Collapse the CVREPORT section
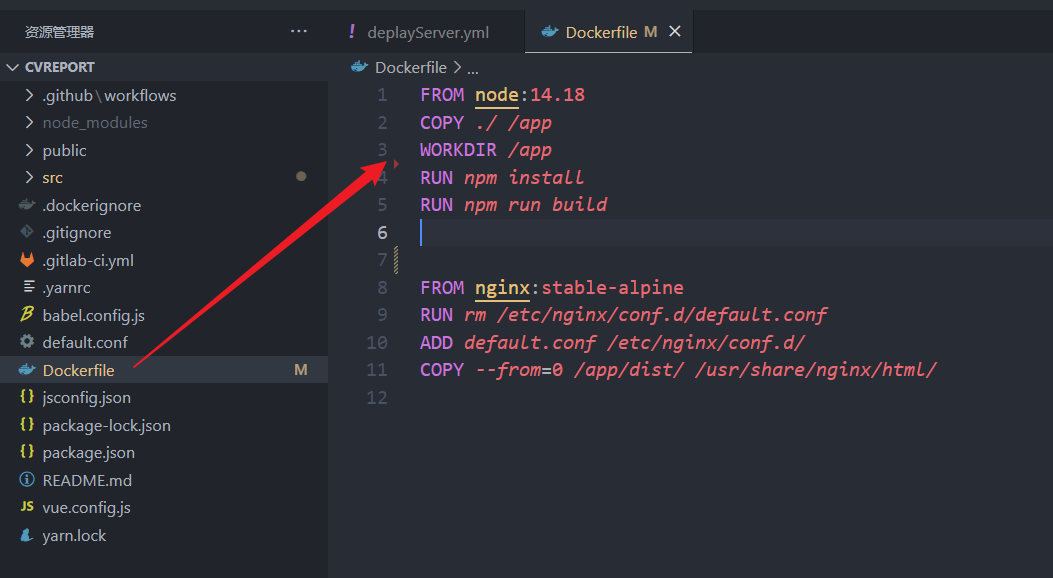This screenshot has height=578, width=1053. [x=13, y=66]
